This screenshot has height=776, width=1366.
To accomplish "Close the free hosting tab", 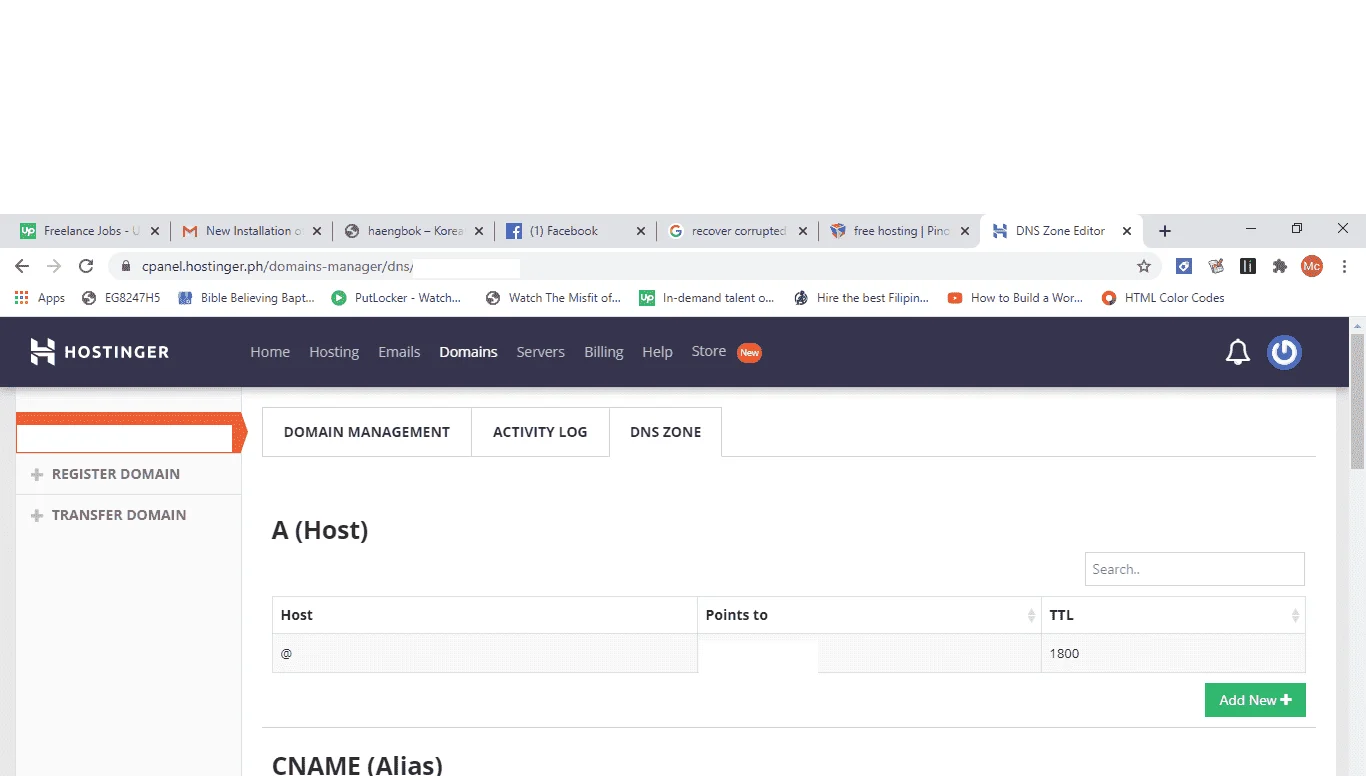I will click(964, 231).
